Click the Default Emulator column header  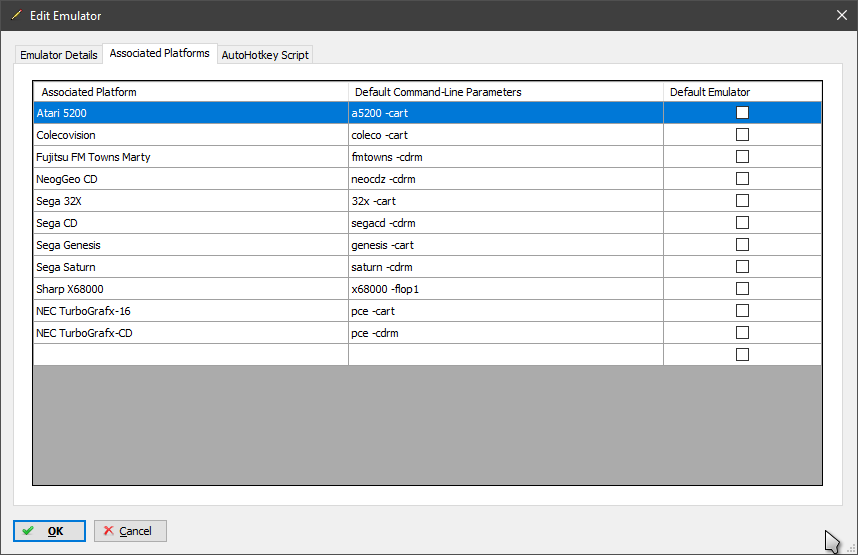(x=743, y=92)
